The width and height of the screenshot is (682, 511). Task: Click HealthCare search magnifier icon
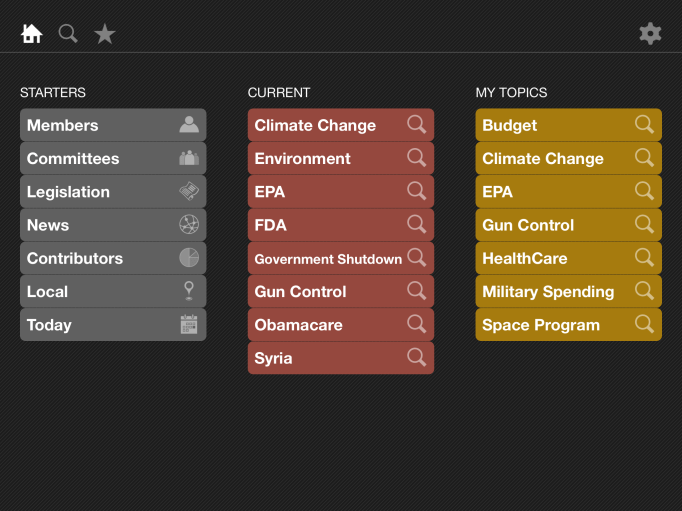click(645, 257)
